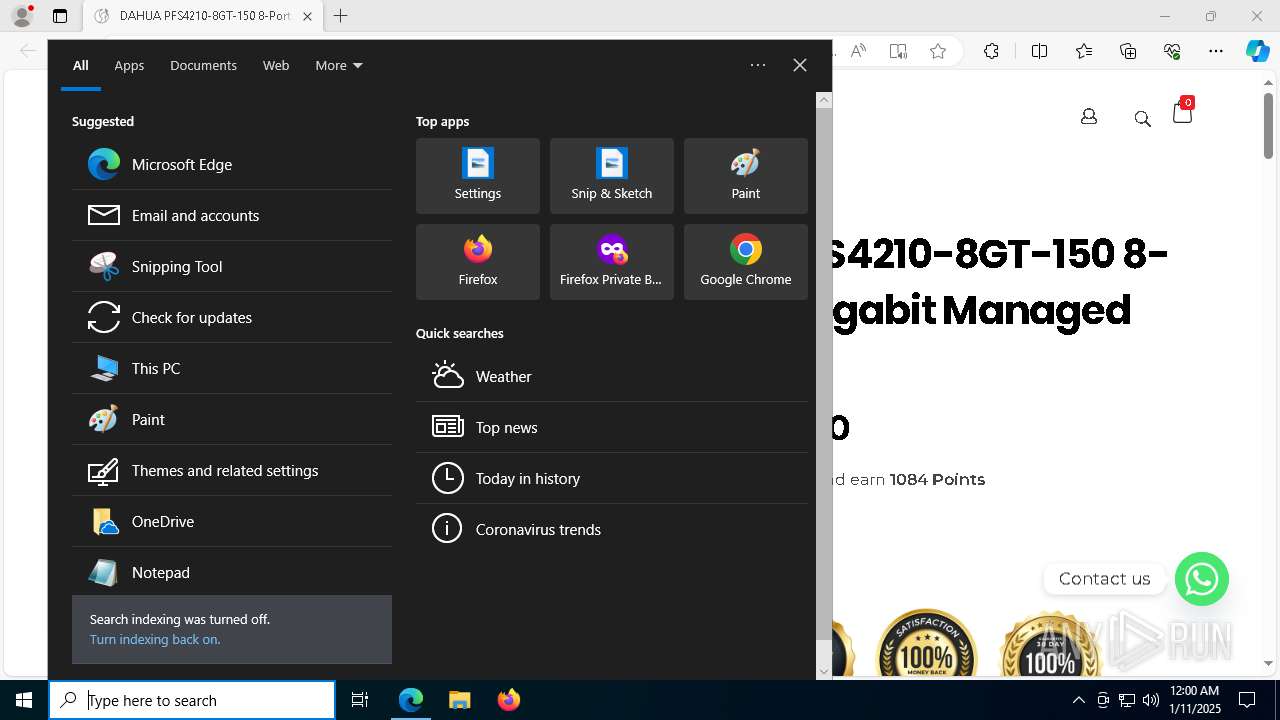Image resolution: width=1280 pixels, height=720 pixels.
Task: Launch Snipping Tool from suggestions
Action: (232, 266)
